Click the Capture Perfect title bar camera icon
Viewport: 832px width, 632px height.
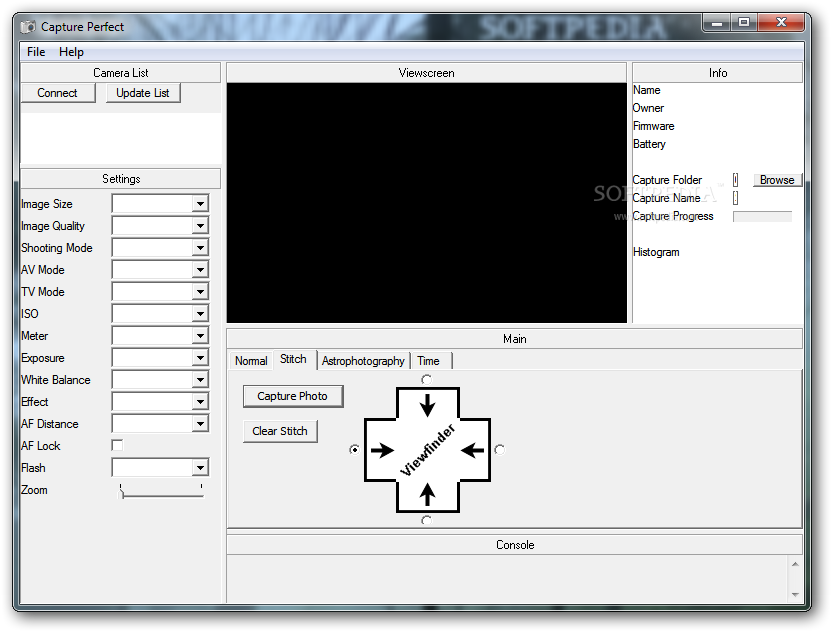pyautogui.click(x=28, y=27)
